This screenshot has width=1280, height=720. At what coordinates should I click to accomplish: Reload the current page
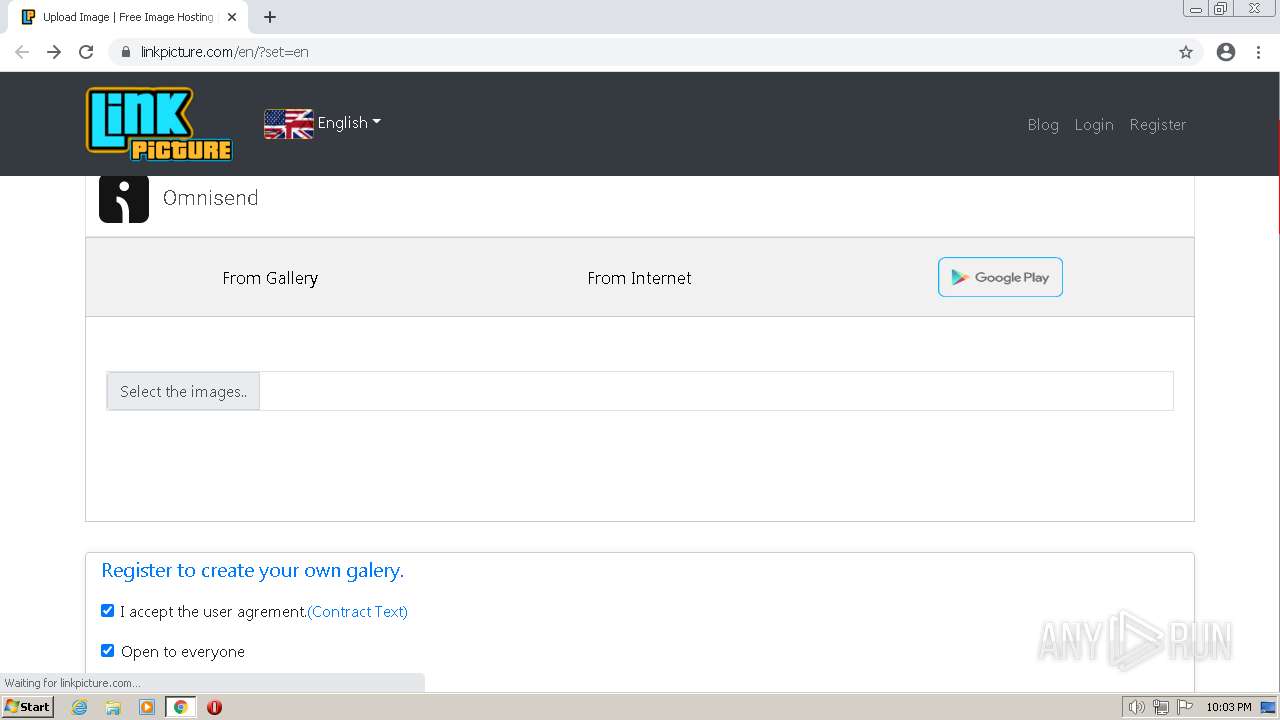click(x=86, y=52)
